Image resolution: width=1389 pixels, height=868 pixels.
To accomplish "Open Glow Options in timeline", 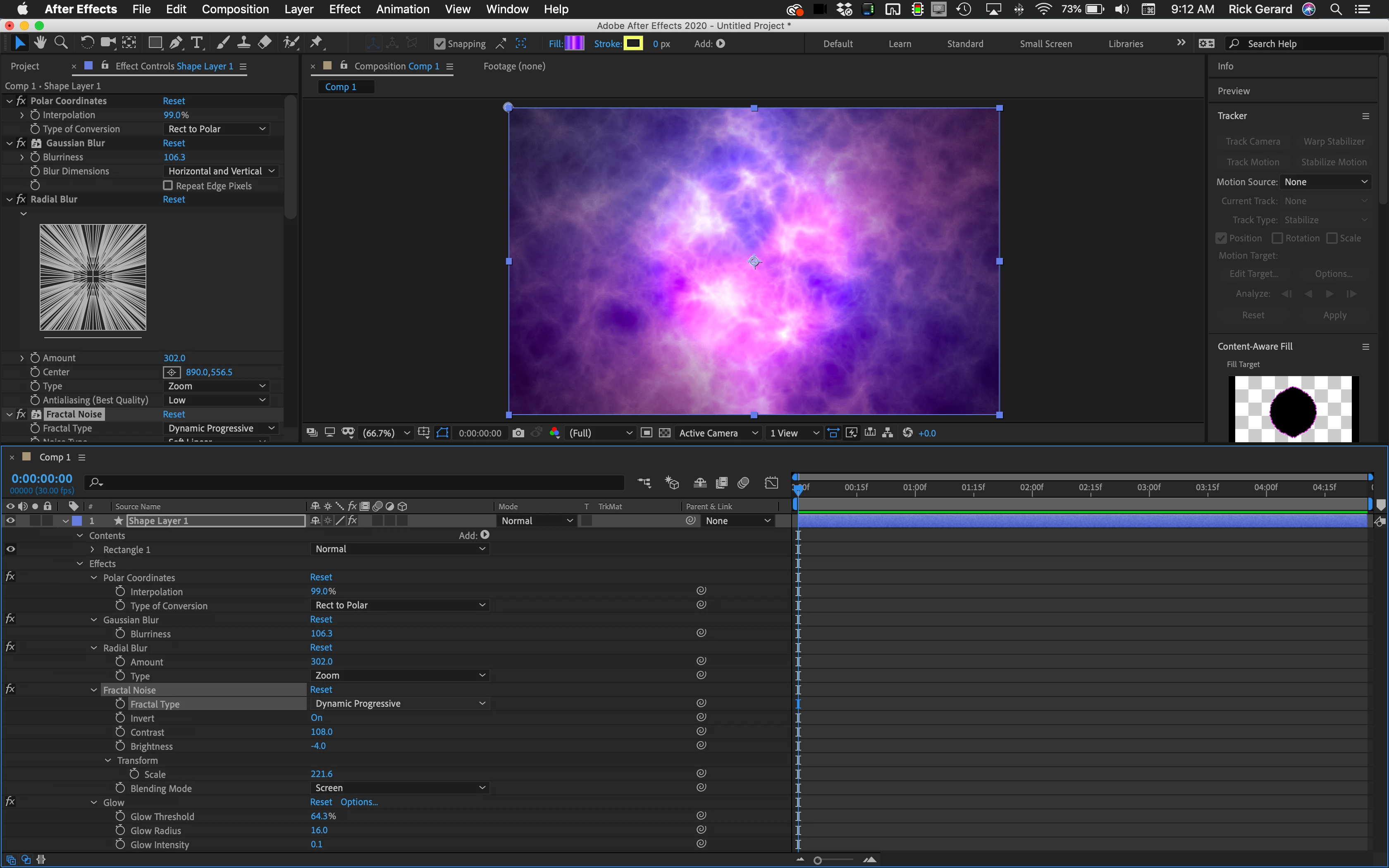I will pyautogui.click(x=359, y=802).
